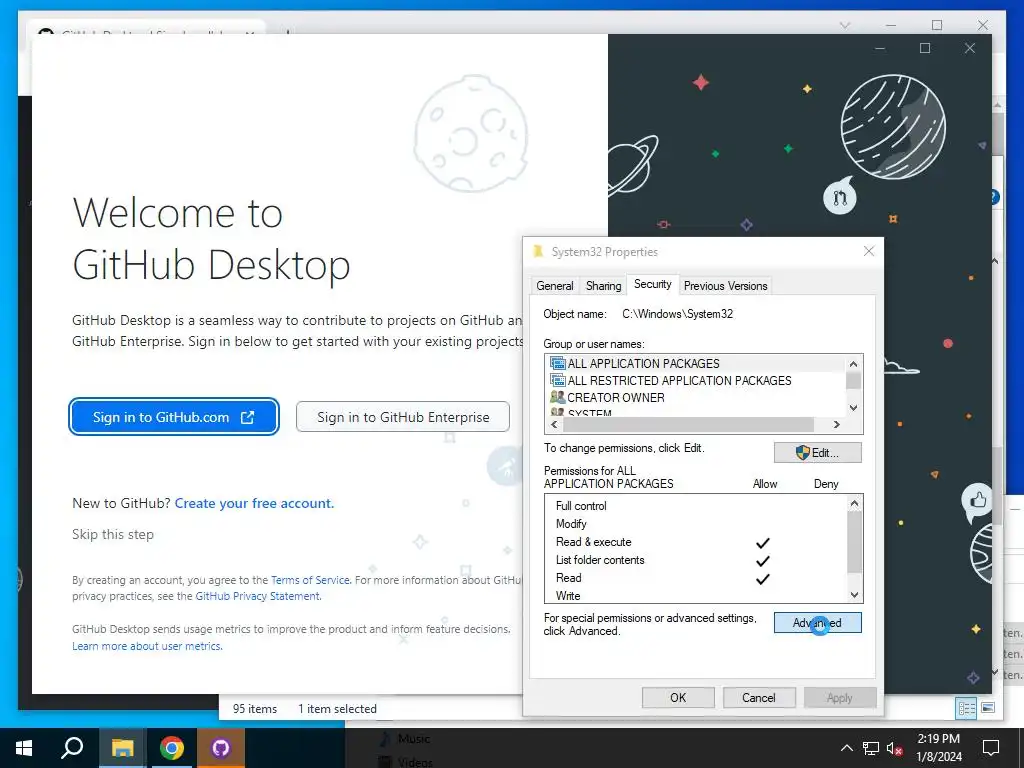The height and width of the screenshot is (768, 1024).
Task: Minimize the GitHub Desktop window
Action: 880,48
